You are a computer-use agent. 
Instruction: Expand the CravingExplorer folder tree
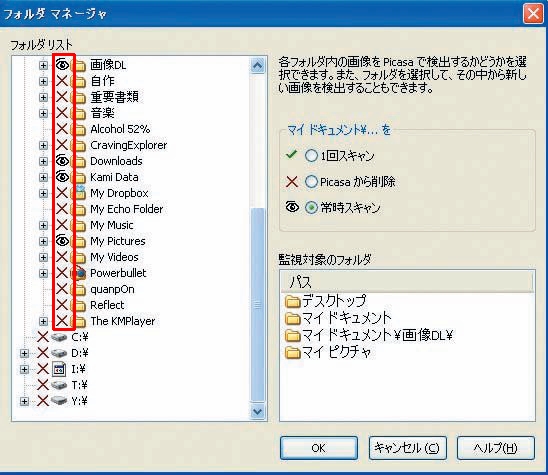pyautogui.click(x=43, y=145)
